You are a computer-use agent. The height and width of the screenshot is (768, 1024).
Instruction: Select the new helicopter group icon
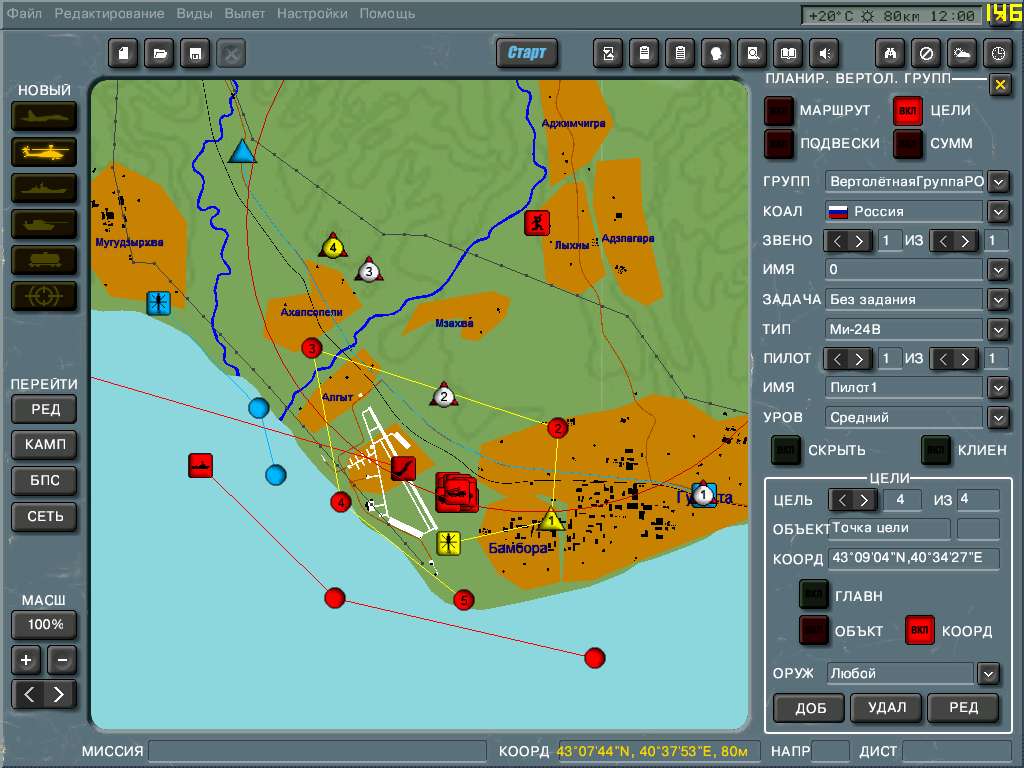(x=44, y=152)
